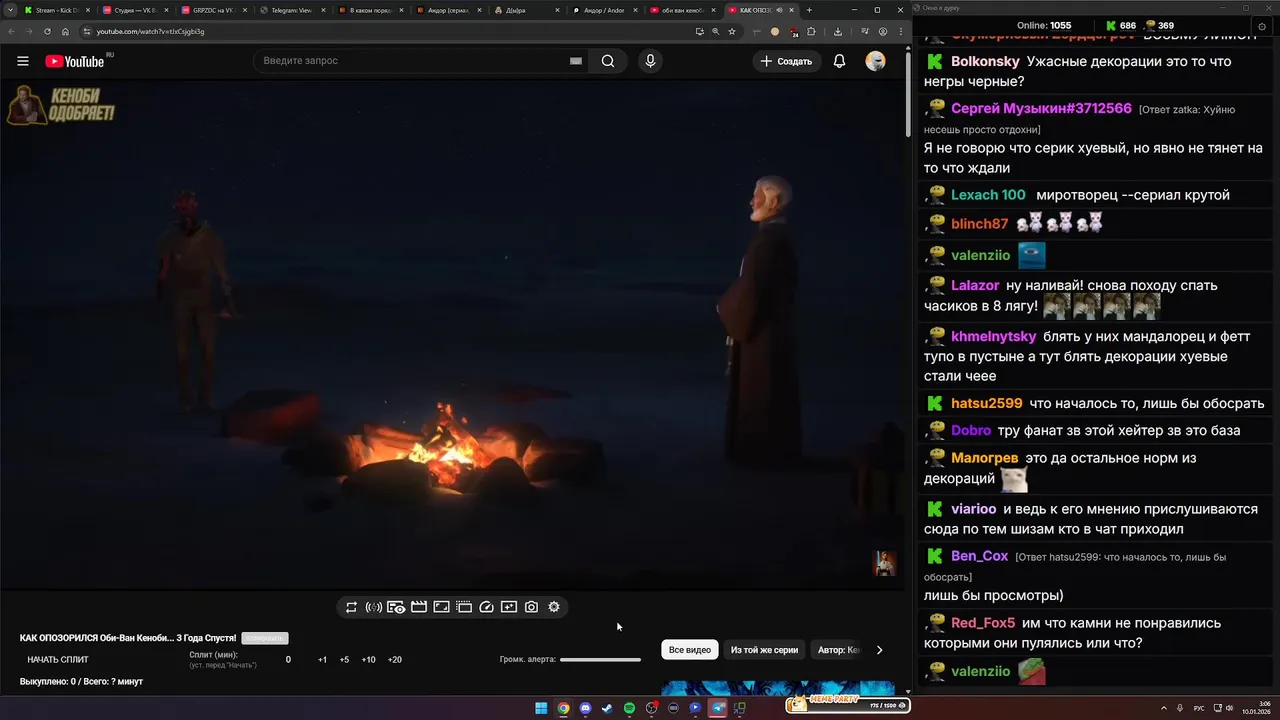Select the Из той же серии chip

click(x=764, y=650)
